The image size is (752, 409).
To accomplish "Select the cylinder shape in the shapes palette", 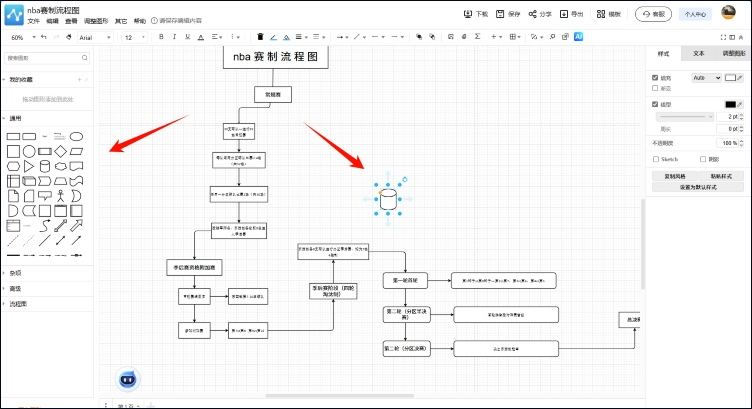I will point(44,166).
